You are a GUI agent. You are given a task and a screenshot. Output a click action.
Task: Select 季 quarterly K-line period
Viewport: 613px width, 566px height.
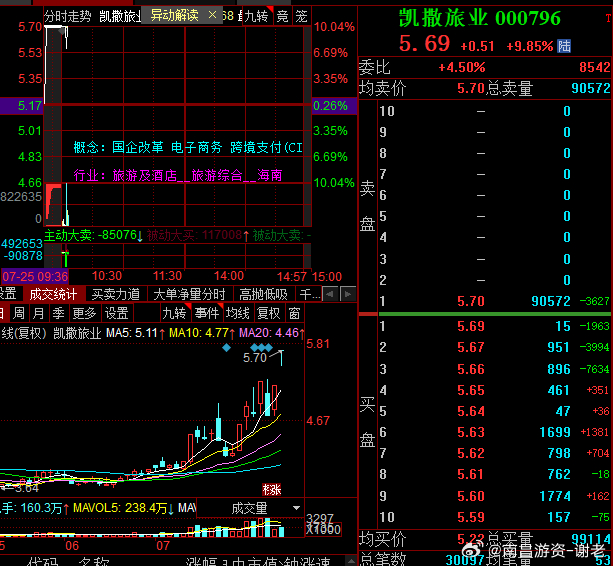[x=58, y=313]
